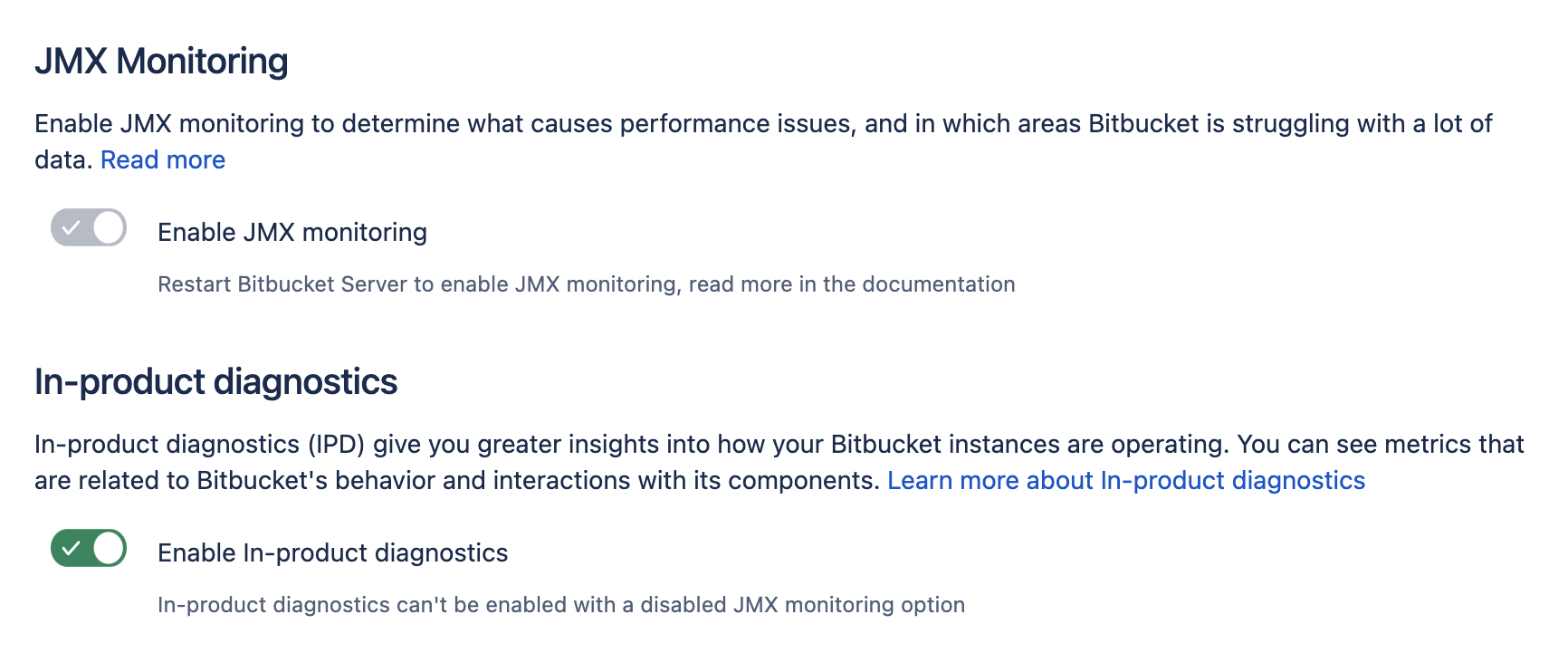Click the white knob of green diagnostics toggle
The height and width of the screenshot is (672, 1568).
pyautogui.click(x=109, y=548)
